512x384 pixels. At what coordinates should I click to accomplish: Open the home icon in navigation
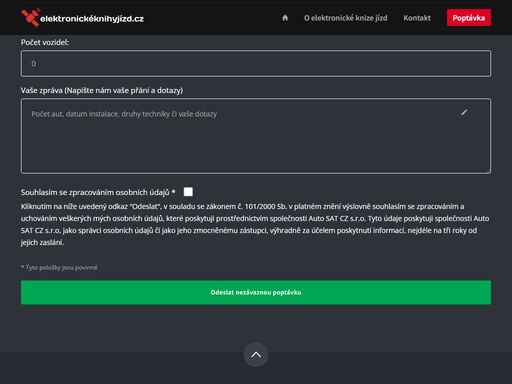285,18
